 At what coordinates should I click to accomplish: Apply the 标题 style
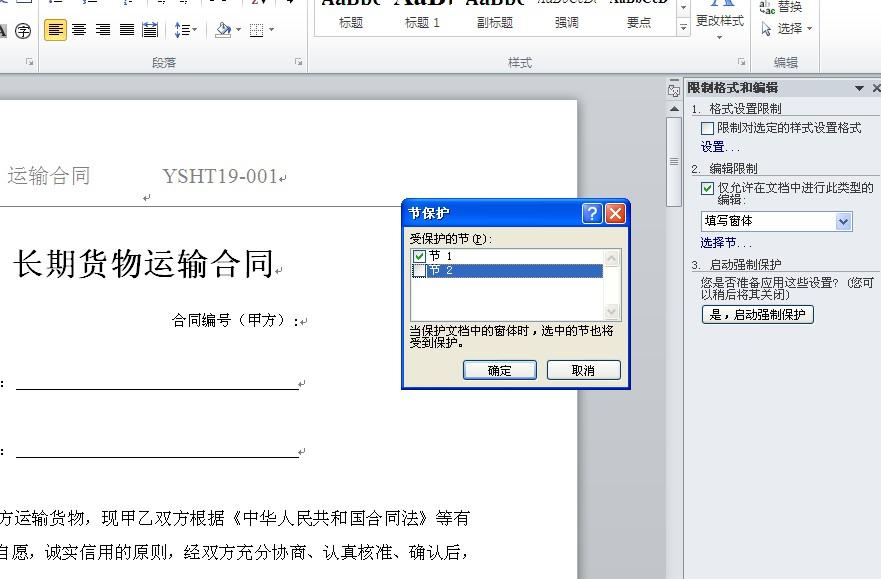351,16
